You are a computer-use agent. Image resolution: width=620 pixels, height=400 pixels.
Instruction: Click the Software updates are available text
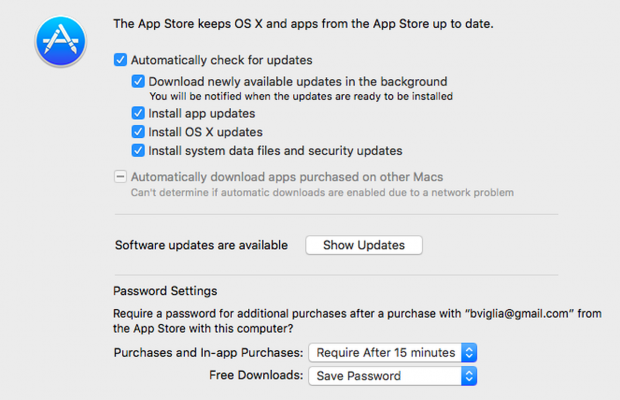[x=201, y=245]
